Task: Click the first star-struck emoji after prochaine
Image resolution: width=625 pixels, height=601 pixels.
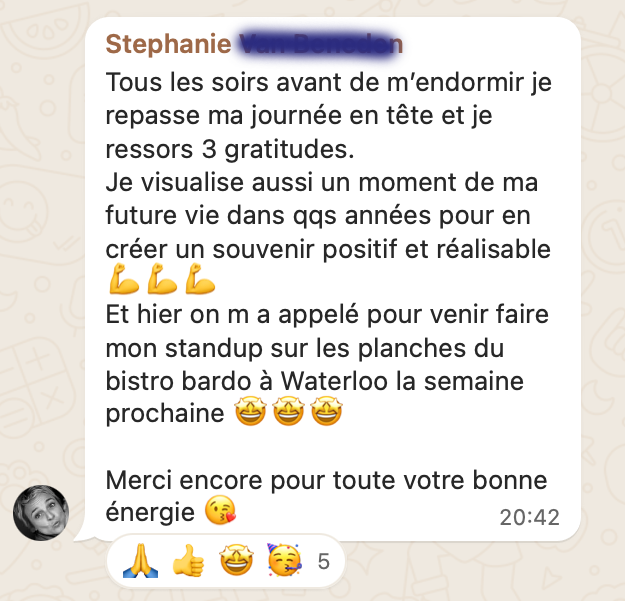Action: pos(250,410)
